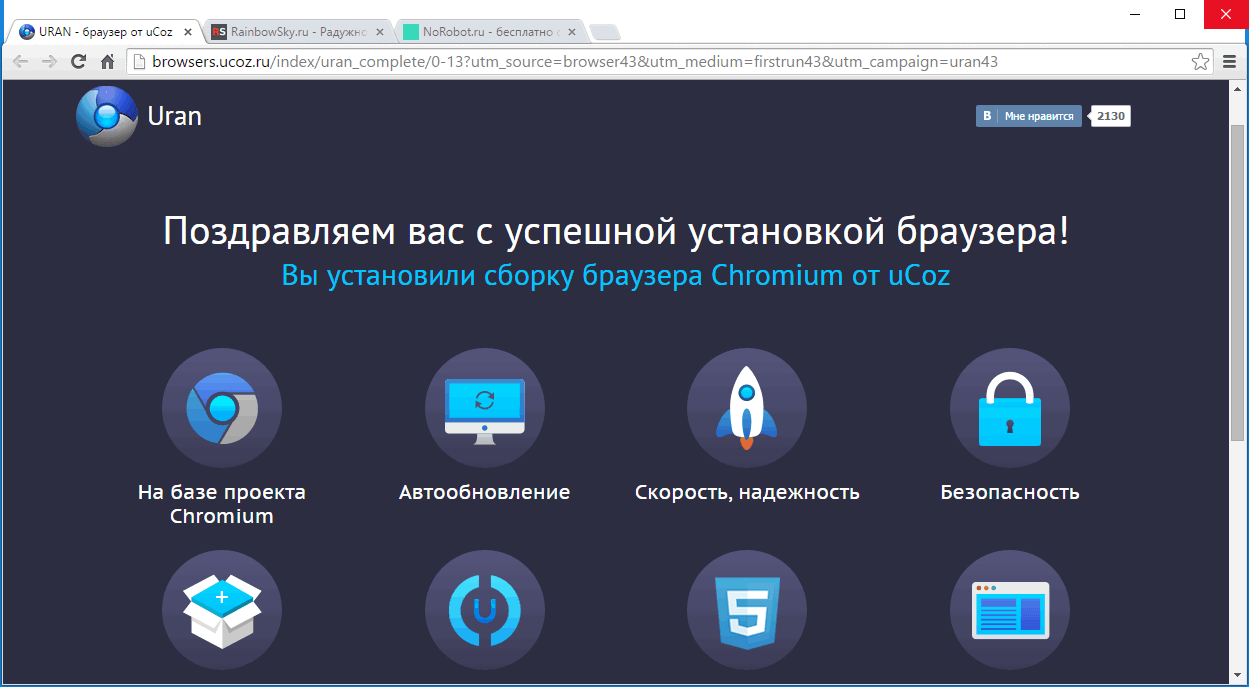Open a new tab

[x=605, y=33]
